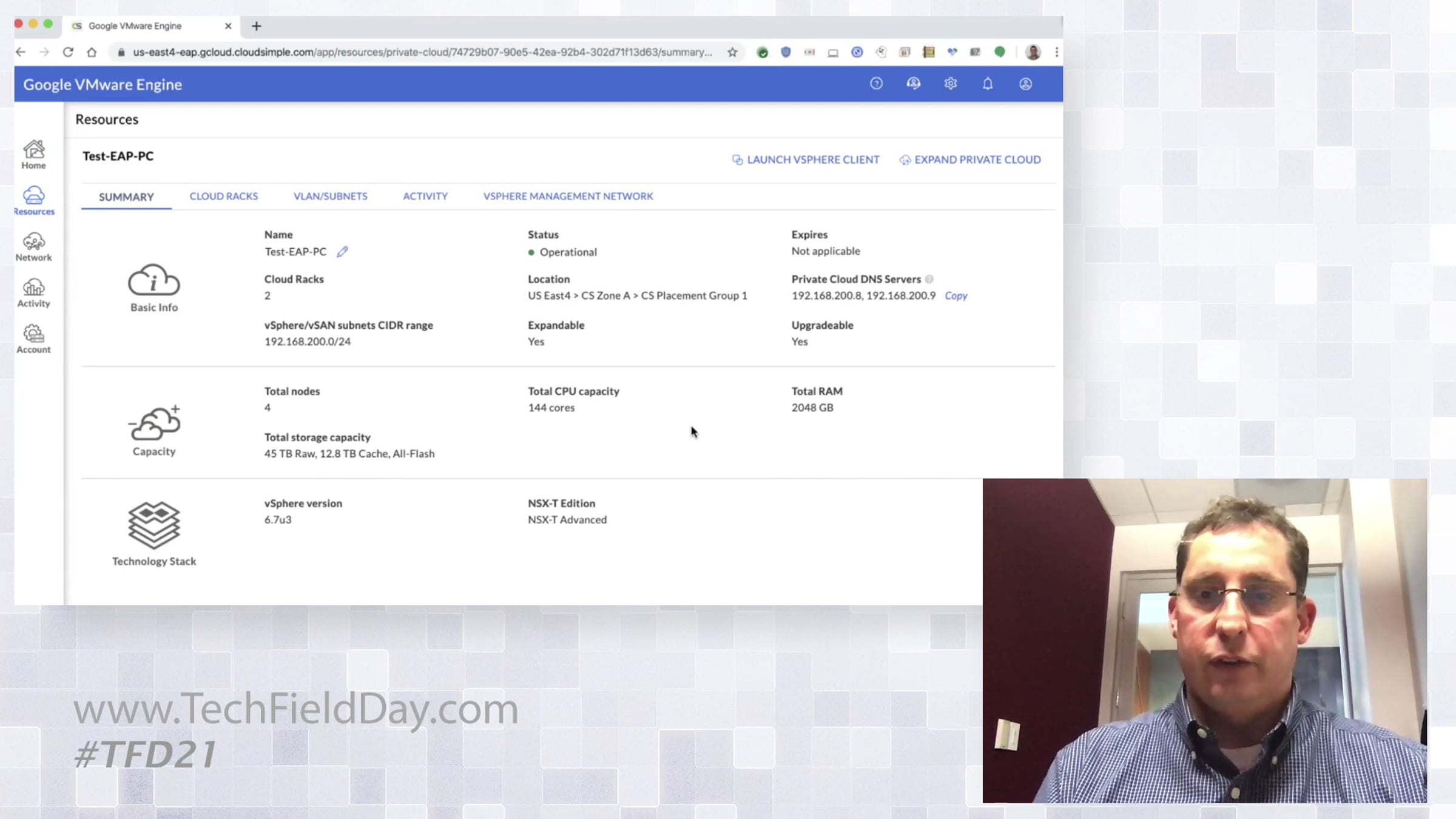Open the Account sidebar icon
This screenshot has width=1456, height=819.
[x=33, y=339]
